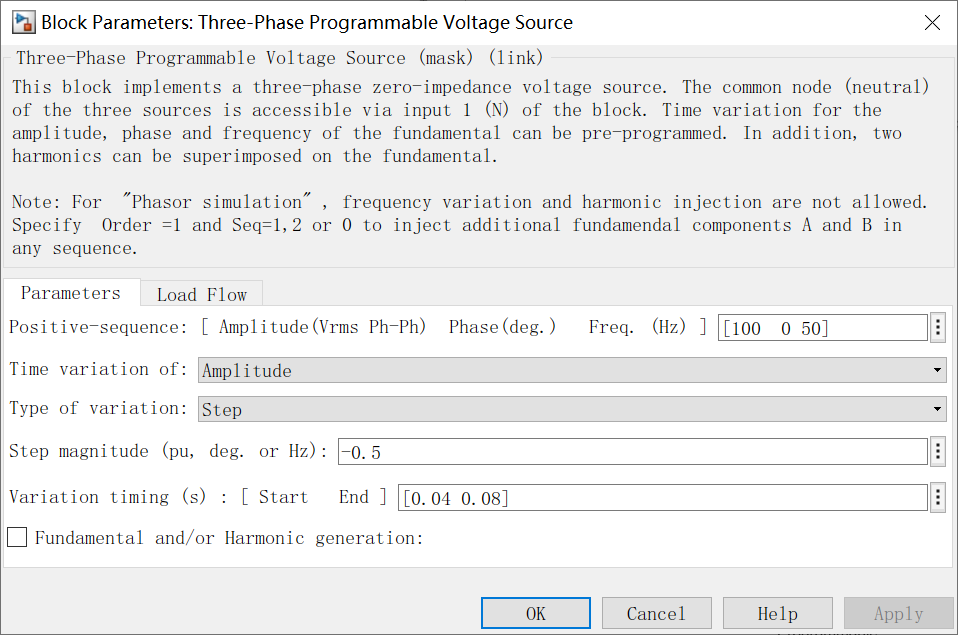Close the Block Parameters dialog with X
Viewport: 958px width, 635px height.
pos(932,21)
